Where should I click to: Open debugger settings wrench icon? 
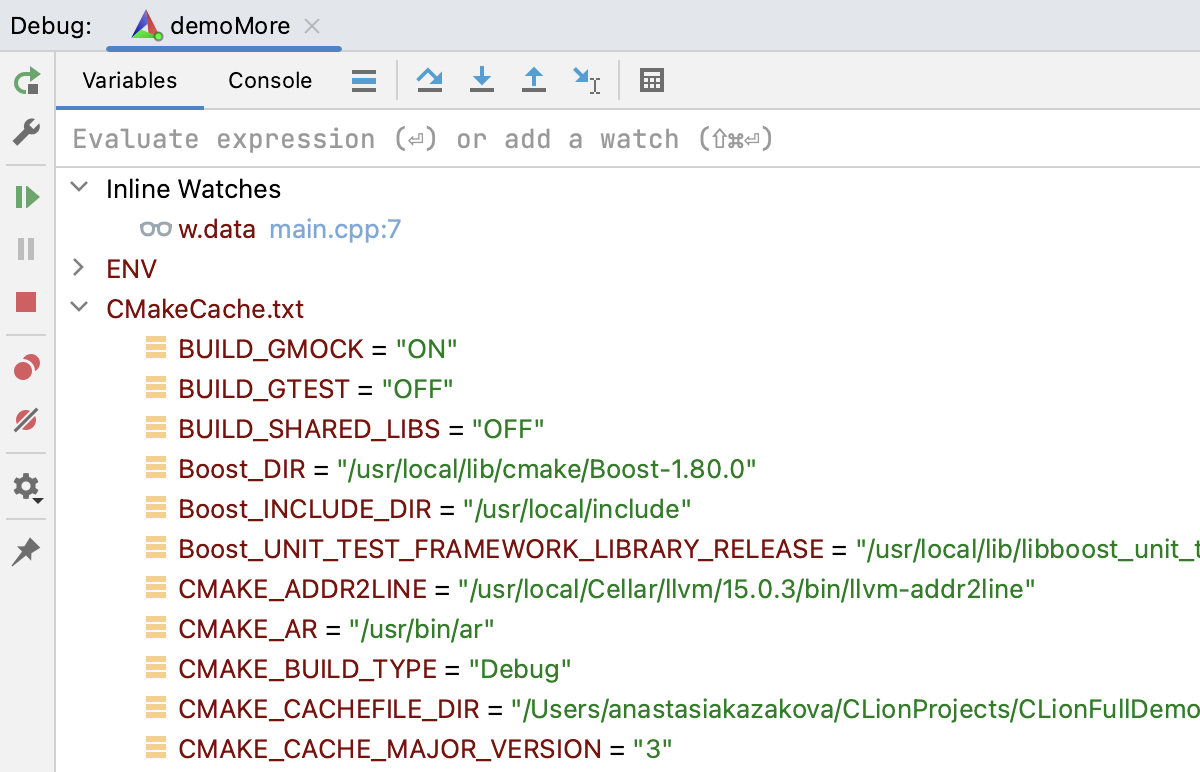27,133
